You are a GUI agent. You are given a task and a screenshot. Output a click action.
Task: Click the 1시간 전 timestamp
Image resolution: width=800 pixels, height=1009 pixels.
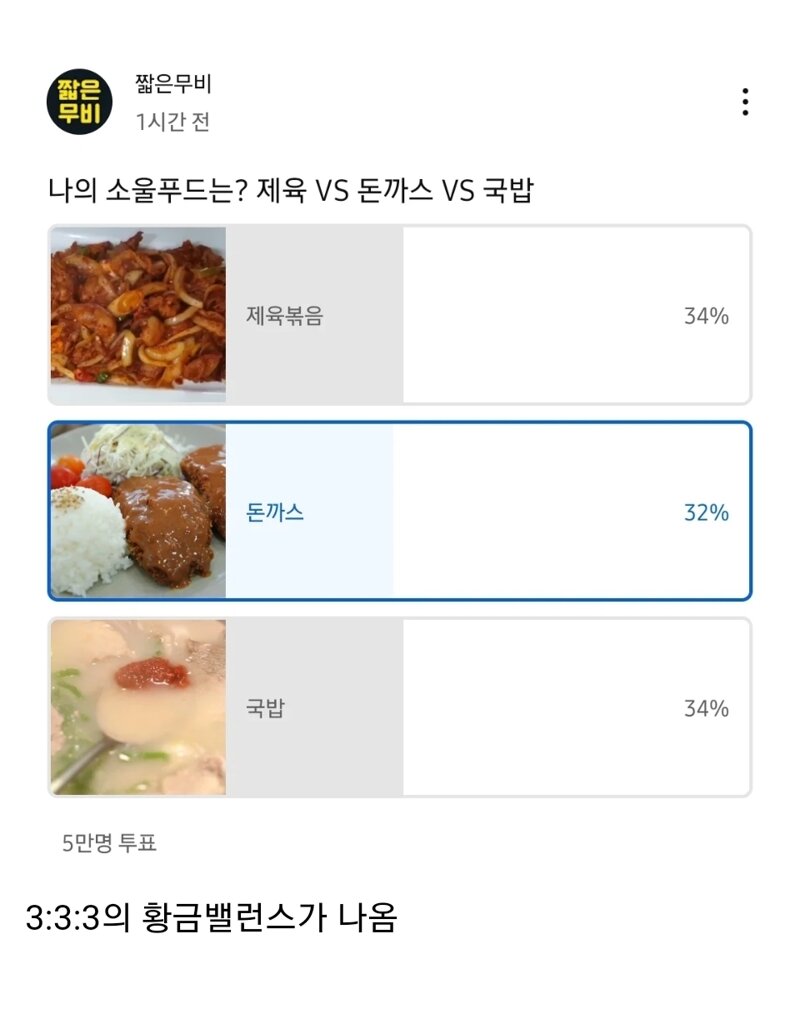click(173, 122)
